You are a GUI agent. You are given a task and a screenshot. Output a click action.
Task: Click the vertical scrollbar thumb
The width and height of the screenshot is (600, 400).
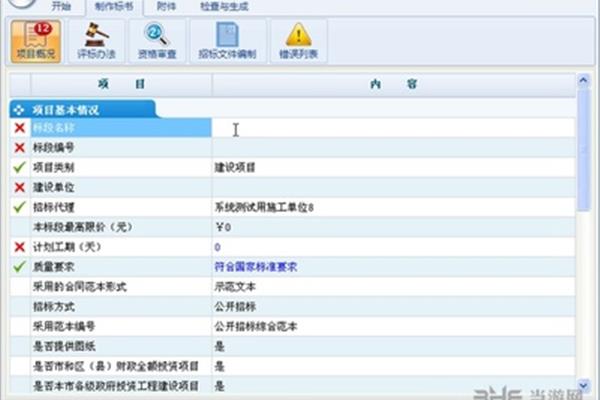point(584,149)
